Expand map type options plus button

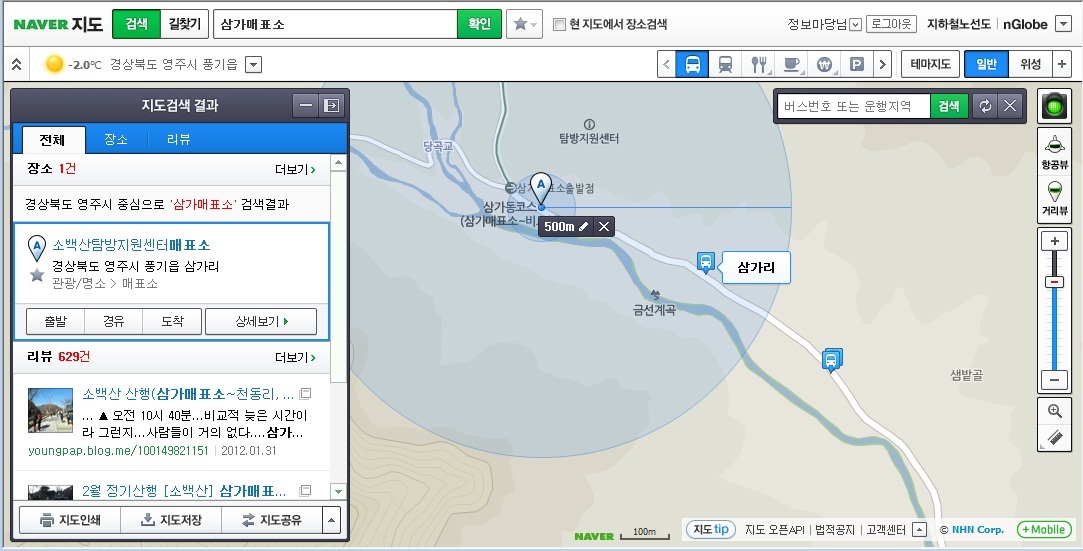click(1062, 64)
